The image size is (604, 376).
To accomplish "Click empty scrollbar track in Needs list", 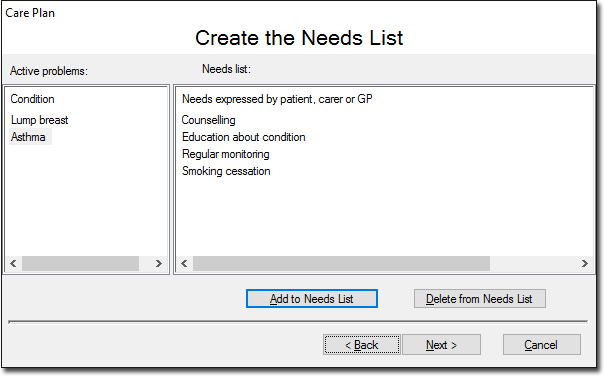I will tap(533, 264).
